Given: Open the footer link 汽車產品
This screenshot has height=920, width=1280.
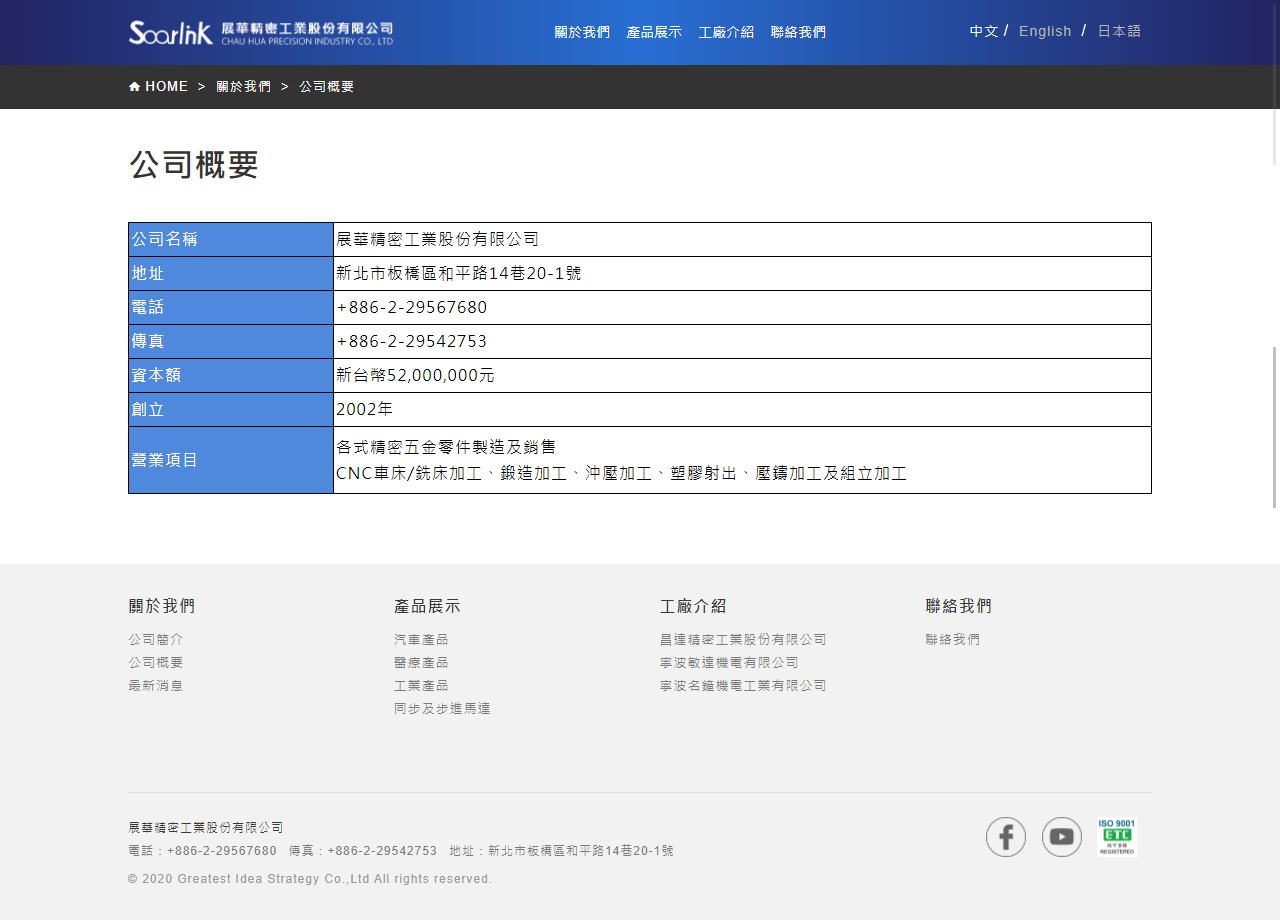Looking at the screenshot, I should click(421, 639).
